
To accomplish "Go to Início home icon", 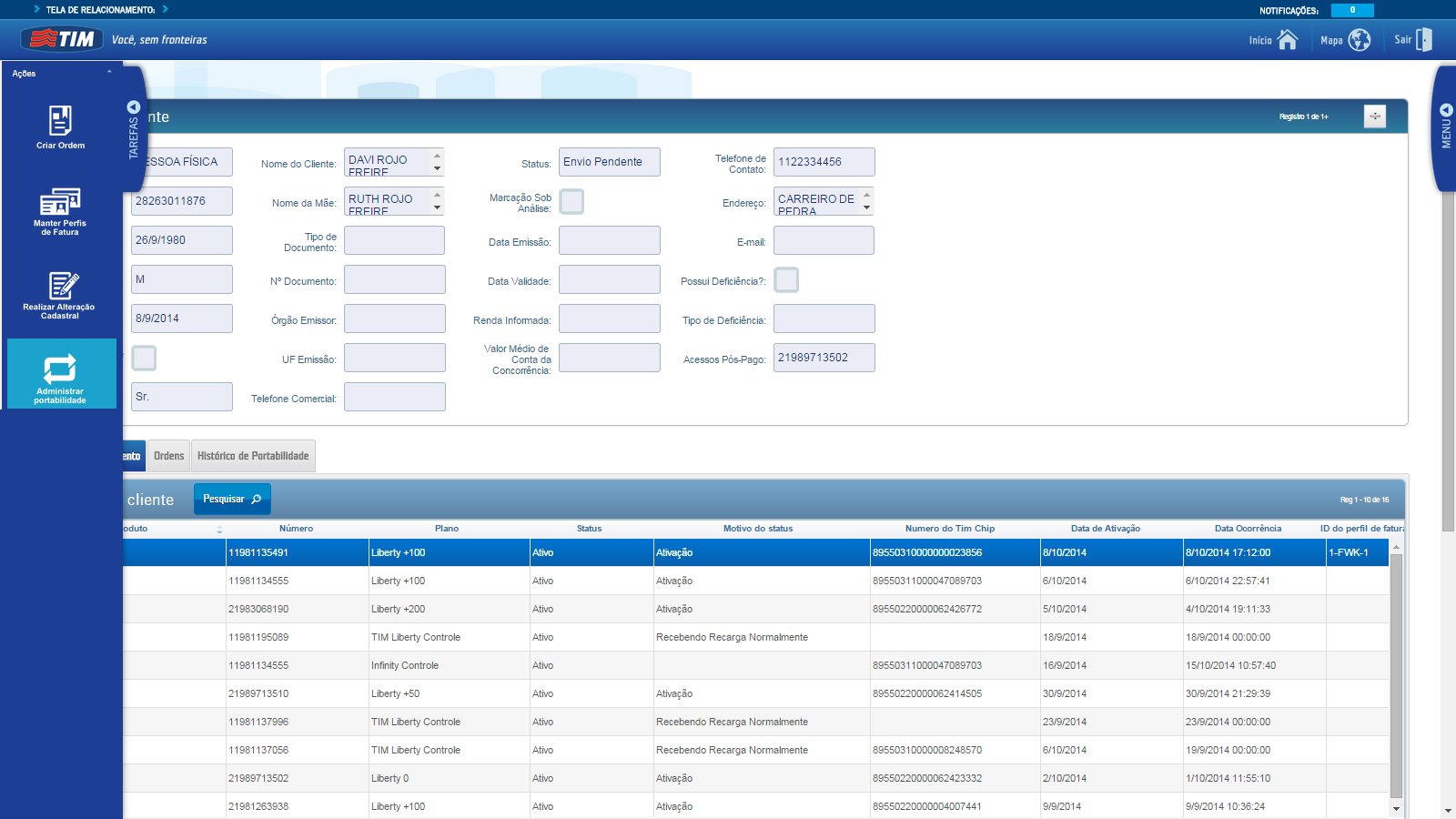I will (x=1288, y=40).
